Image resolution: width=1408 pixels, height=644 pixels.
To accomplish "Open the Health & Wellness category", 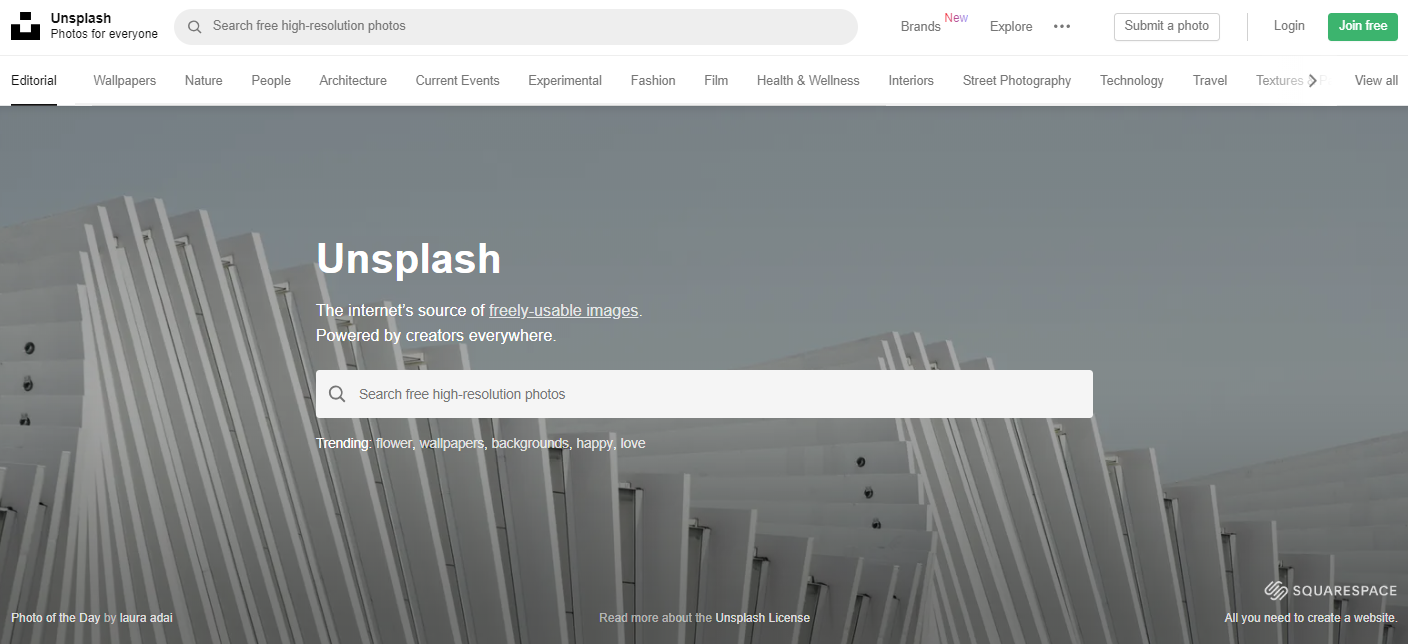I will pos(808,81).
